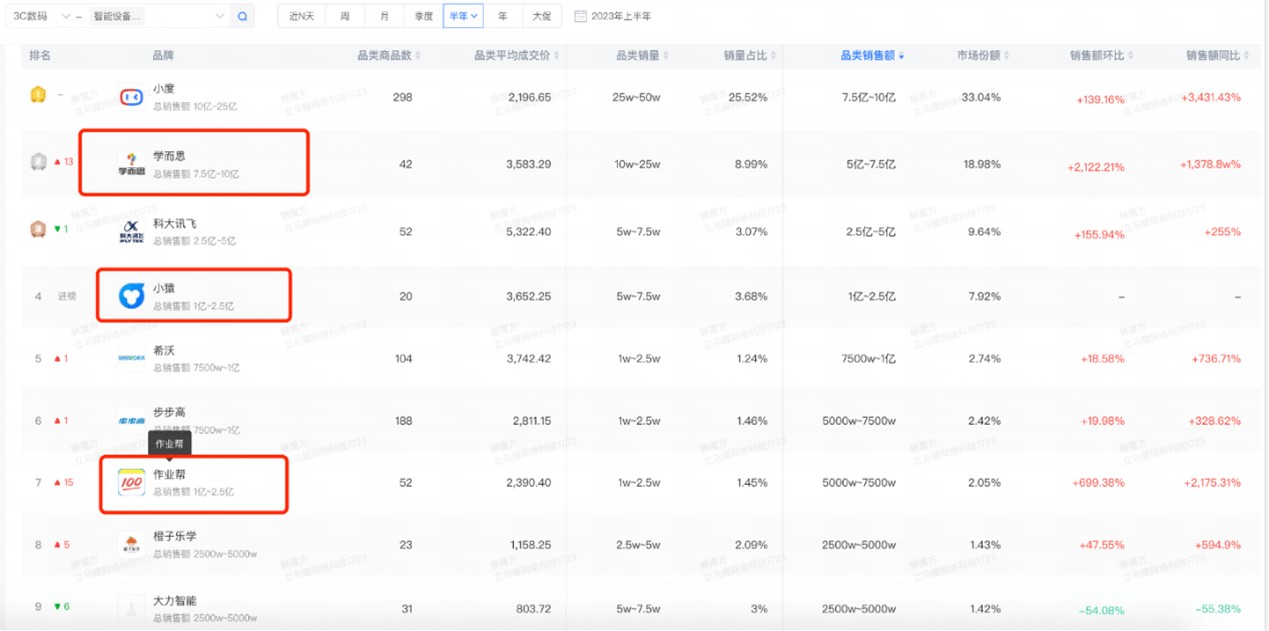Click the 科大讯飞 brand logo
Screen dimensions: 1269x631
coord(131,231)
